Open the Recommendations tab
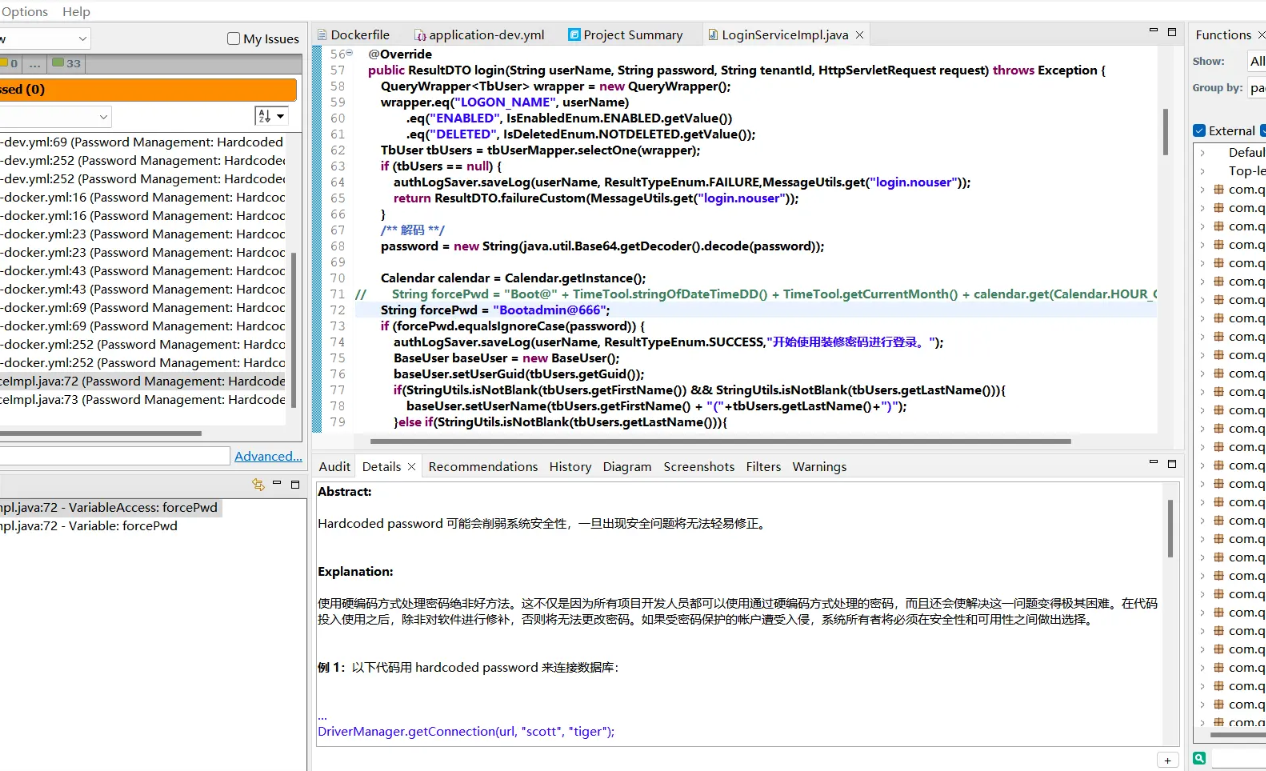This screenshot has height=771, width=1266. [483, 467]
